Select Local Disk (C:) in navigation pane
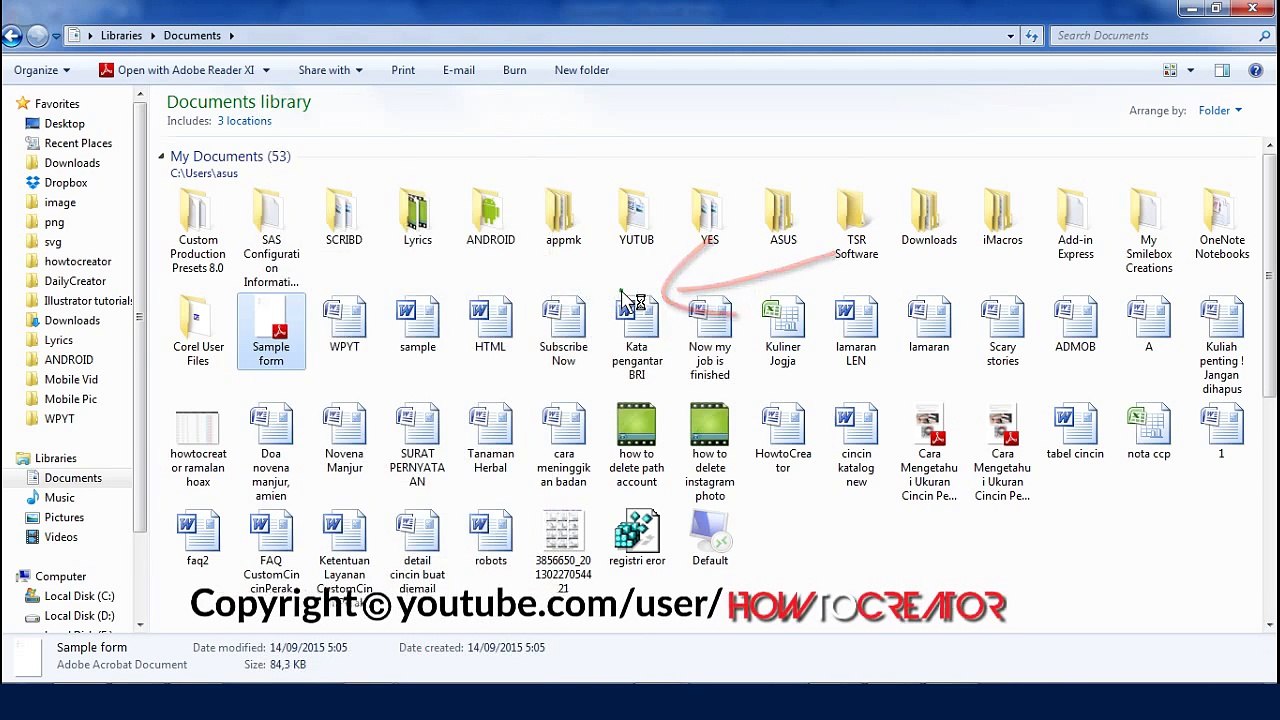 pyautogui.click(x=79, y=596)
